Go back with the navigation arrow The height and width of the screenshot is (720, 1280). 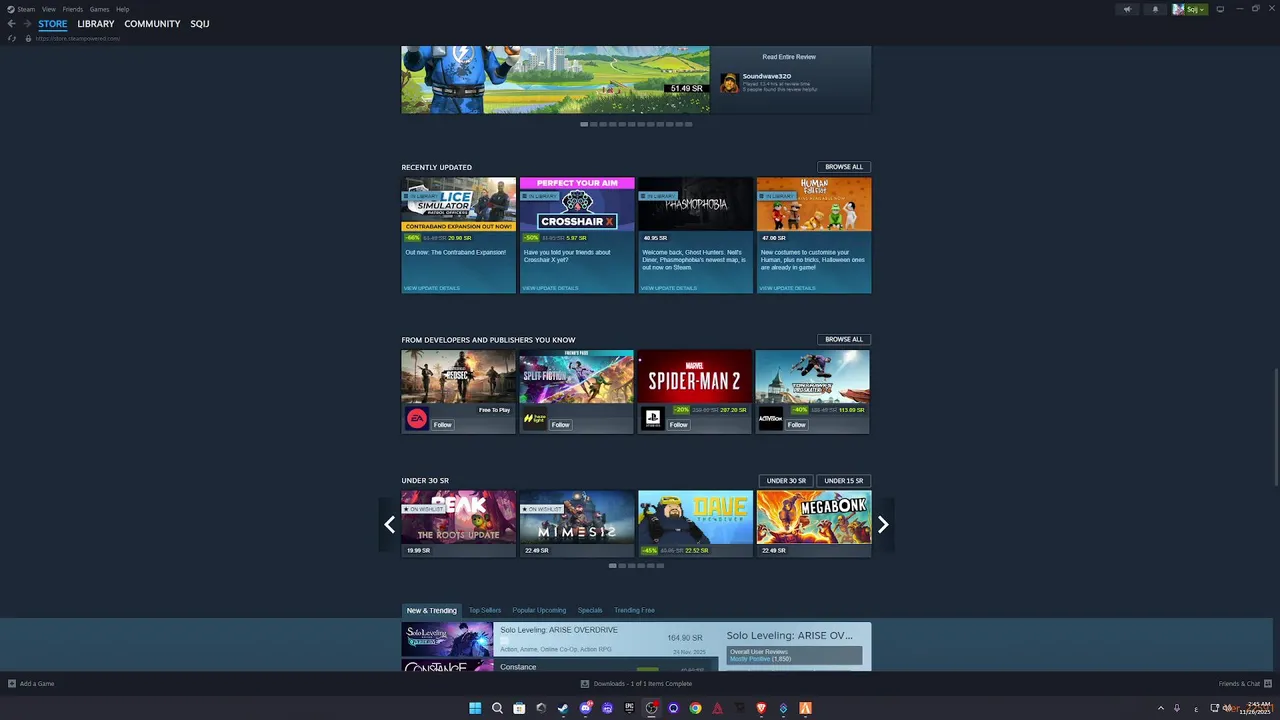[12, 24]
